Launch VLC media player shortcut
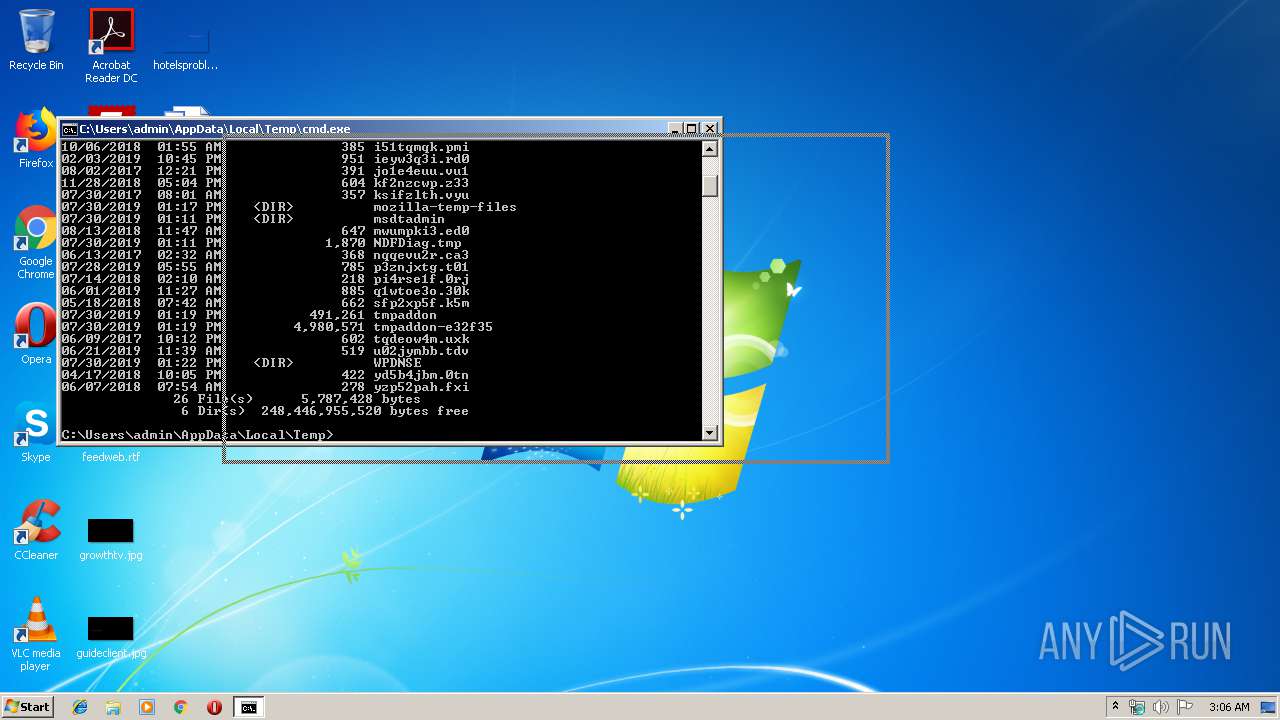The image size is (1280, 720). click(36, 635)
